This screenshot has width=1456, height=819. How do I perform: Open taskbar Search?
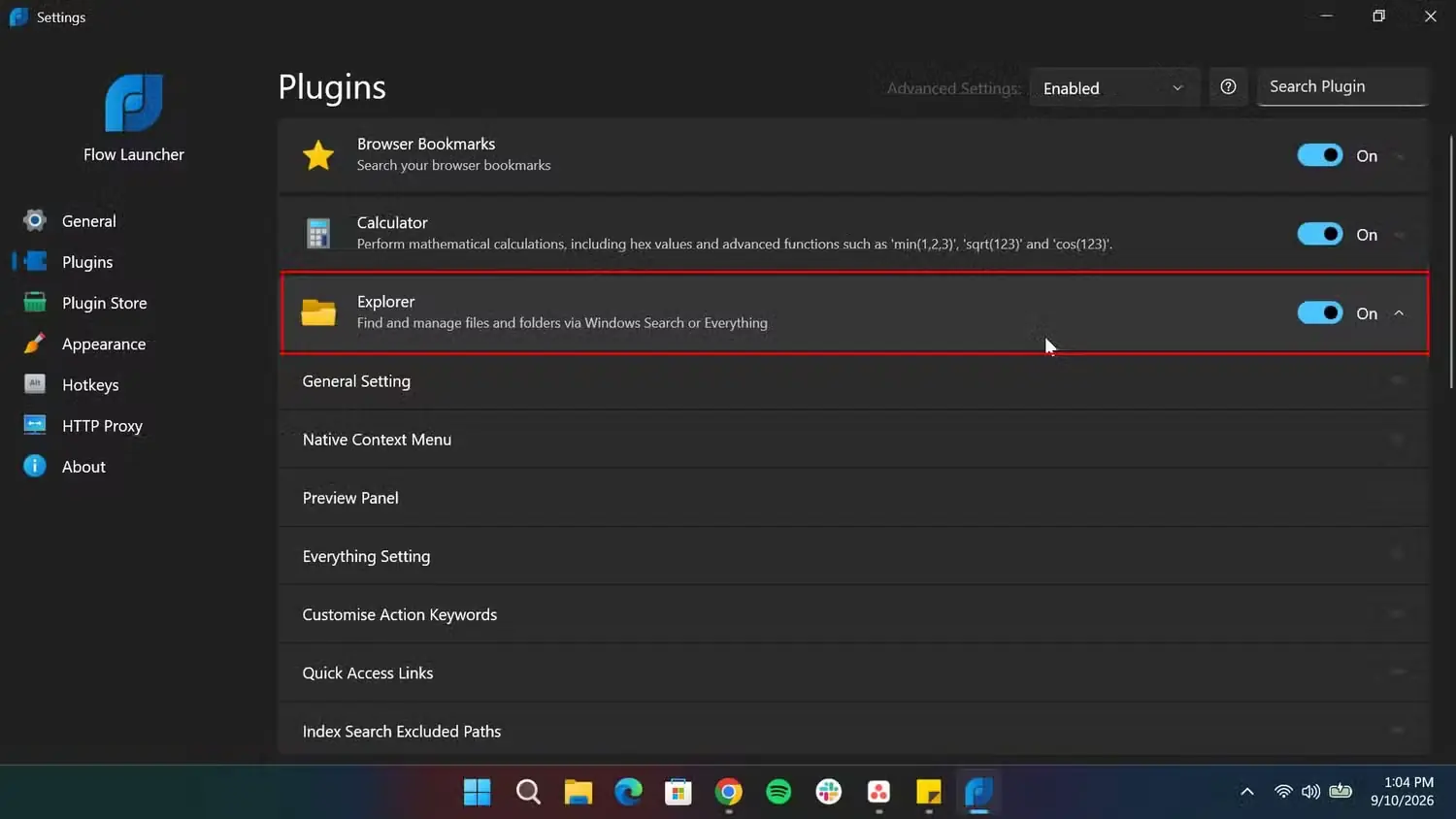(528, 792)
